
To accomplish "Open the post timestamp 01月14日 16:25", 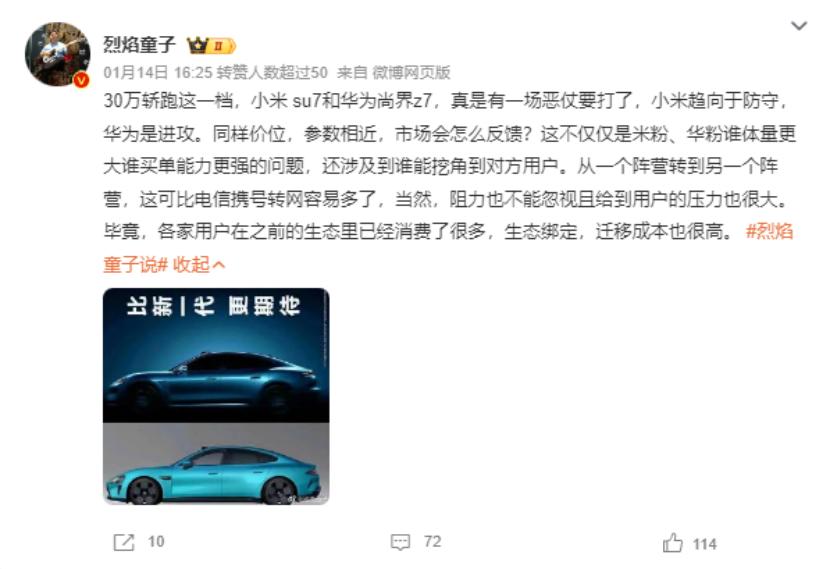I will click(158, 73).
